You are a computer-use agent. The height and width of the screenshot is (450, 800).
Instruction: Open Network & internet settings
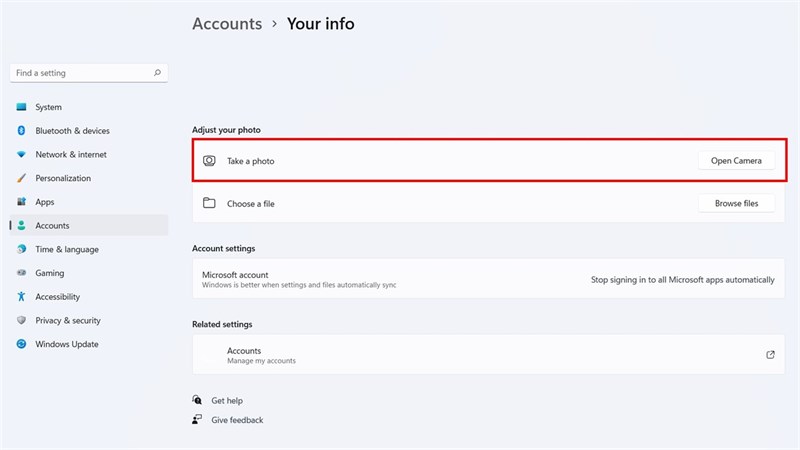[89, 154]
